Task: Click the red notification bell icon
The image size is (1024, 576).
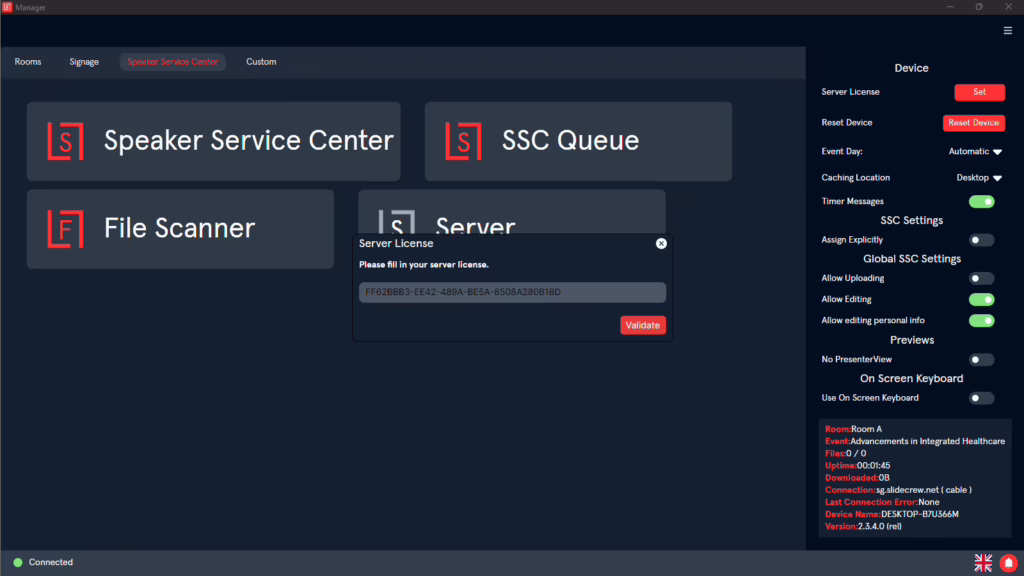Action: click(1009, 562)
